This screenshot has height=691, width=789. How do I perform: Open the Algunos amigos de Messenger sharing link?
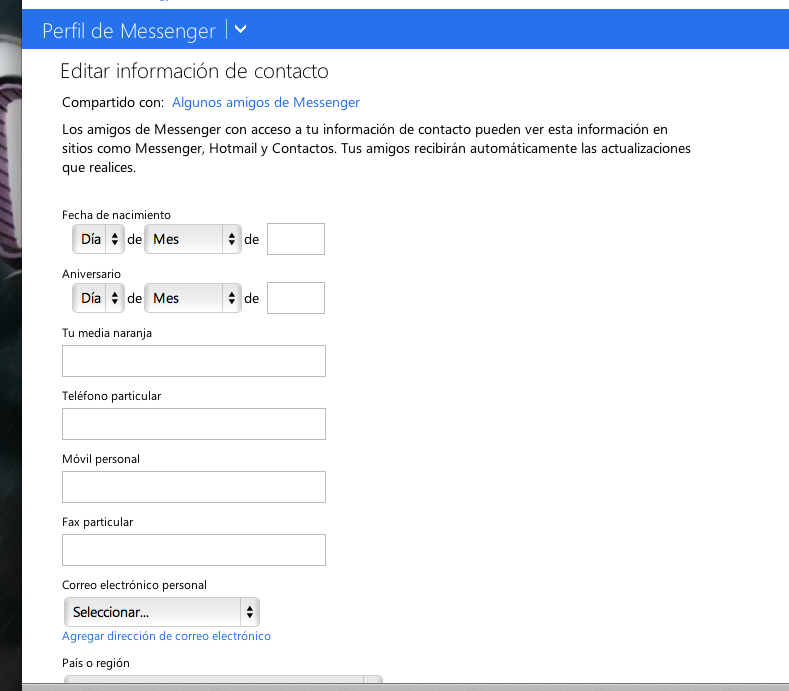click(266, 102)
